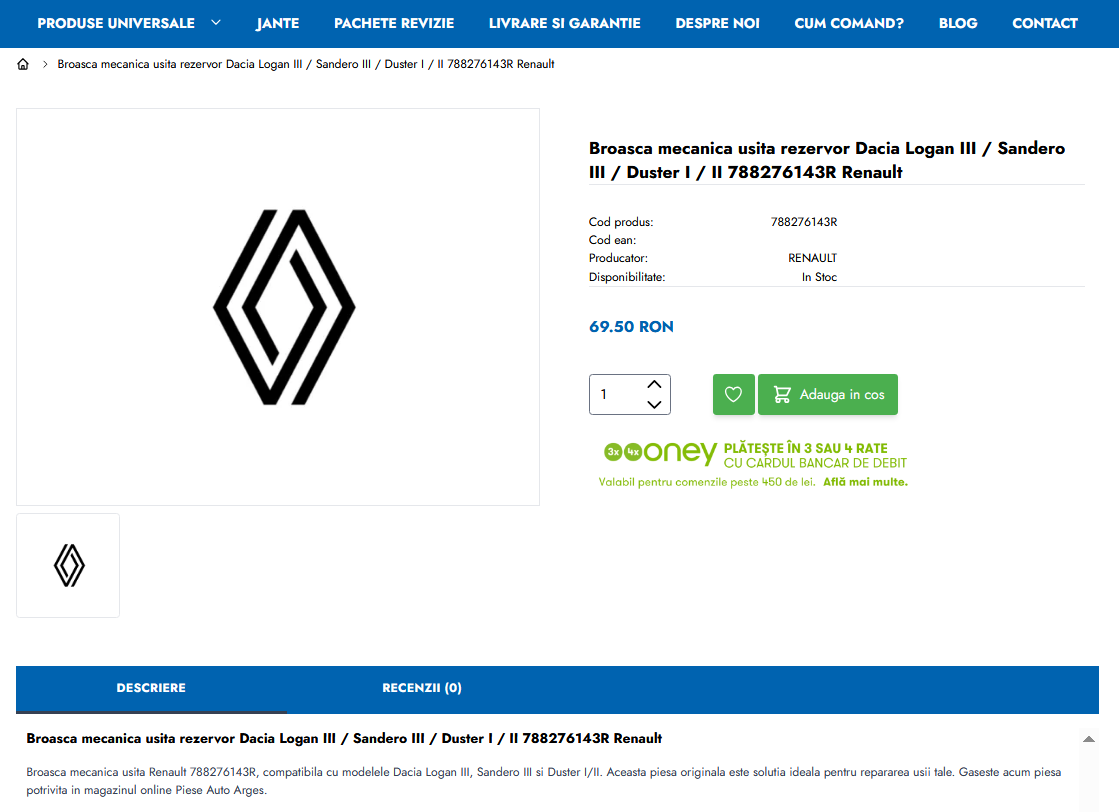Add product to wishlist with heart icon
Viewport: 1119px width, 812px height.
click(733, 394)
